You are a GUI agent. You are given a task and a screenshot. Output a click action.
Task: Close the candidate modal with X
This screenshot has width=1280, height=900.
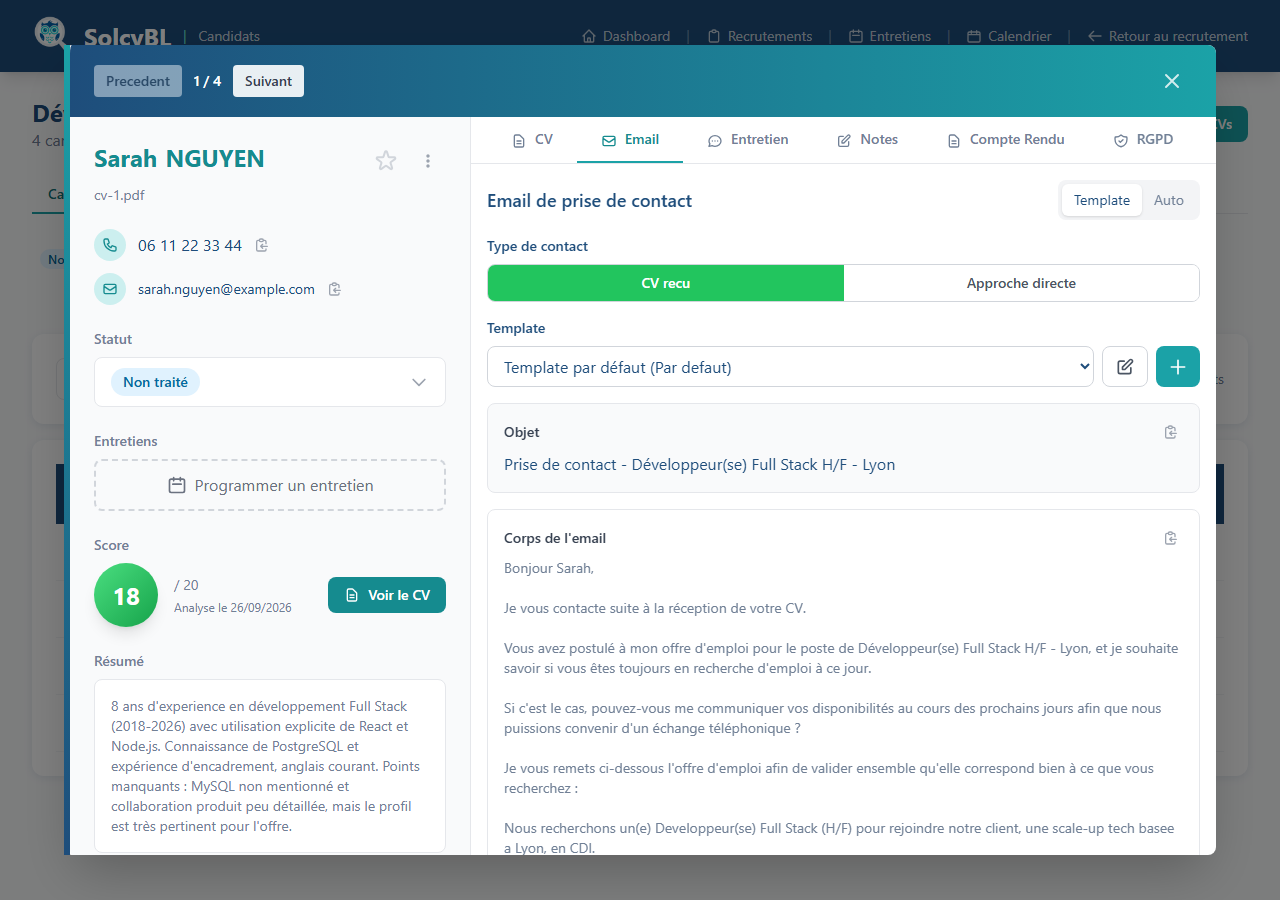(x=1172, y=81)
